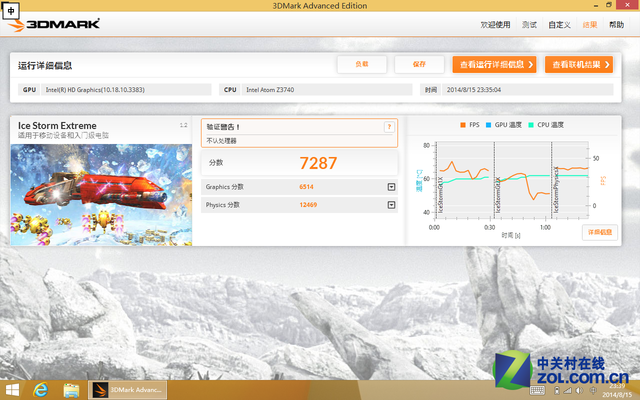Screen dimensions: 640x400
Task: Open File Explorer from taskbar
Action: pyautogui.click(x=71, y=390)
